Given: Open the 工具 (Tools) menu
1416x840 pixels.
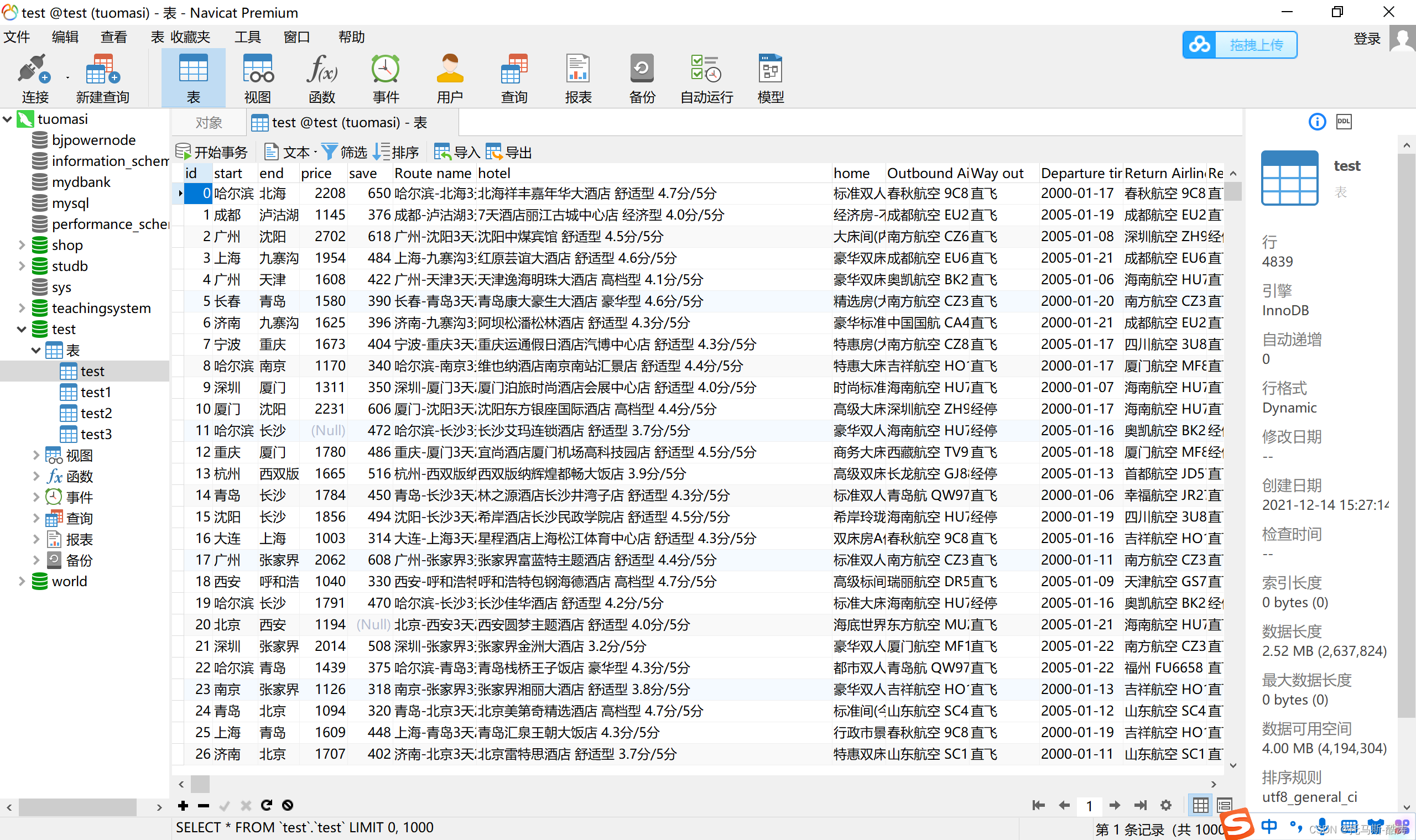Looking at the screenshot, I should (247, 38).
